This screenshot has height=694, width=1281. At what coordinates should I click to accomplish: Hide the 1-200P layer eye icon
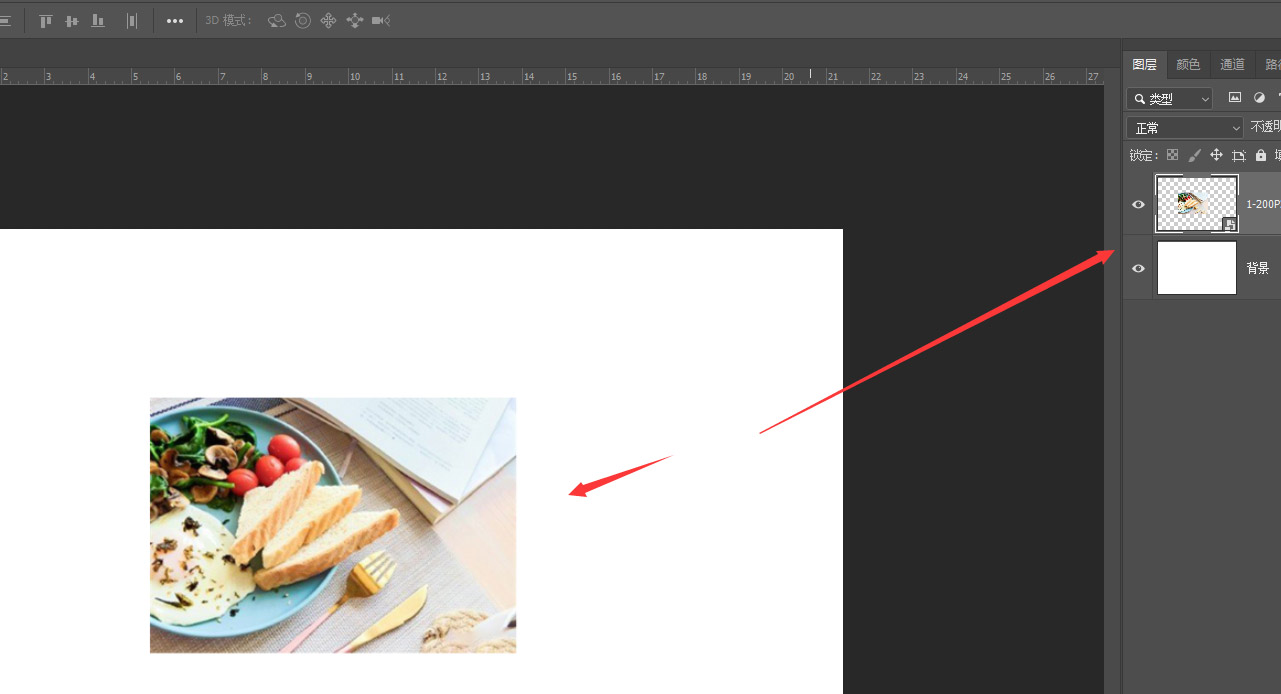click(x=1138, y=204)
